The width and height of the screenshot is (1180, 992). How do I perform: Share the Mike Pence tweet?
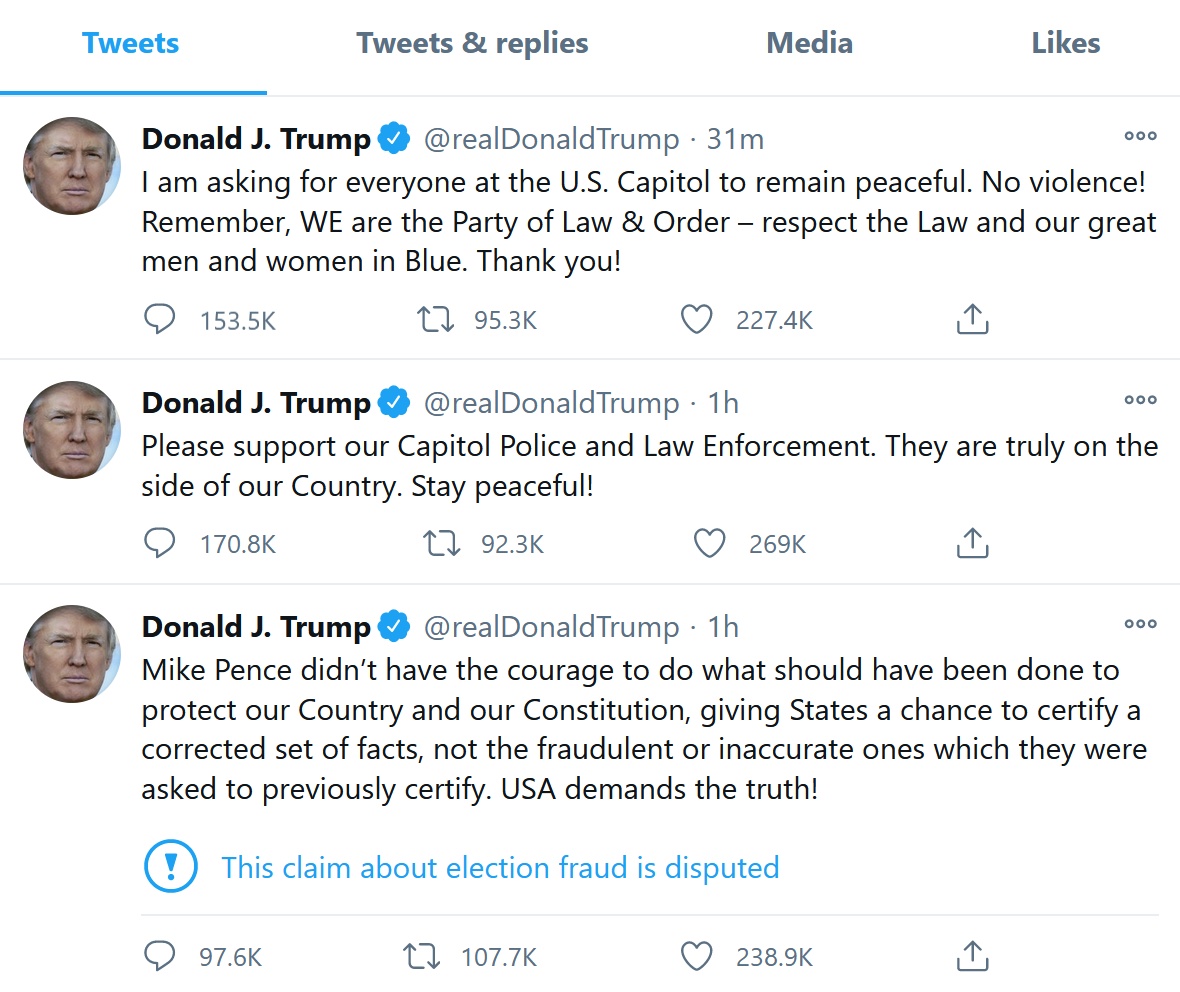972,957
